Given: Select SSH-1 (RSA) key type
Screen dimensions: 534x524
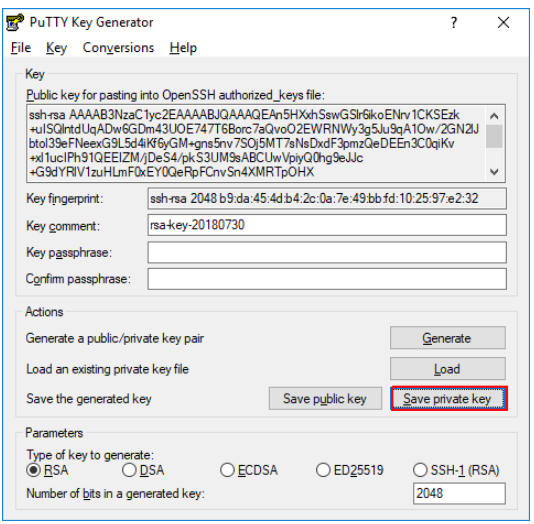Looking at the screenshot, I should pyautogui.click(x=456, y=470).
